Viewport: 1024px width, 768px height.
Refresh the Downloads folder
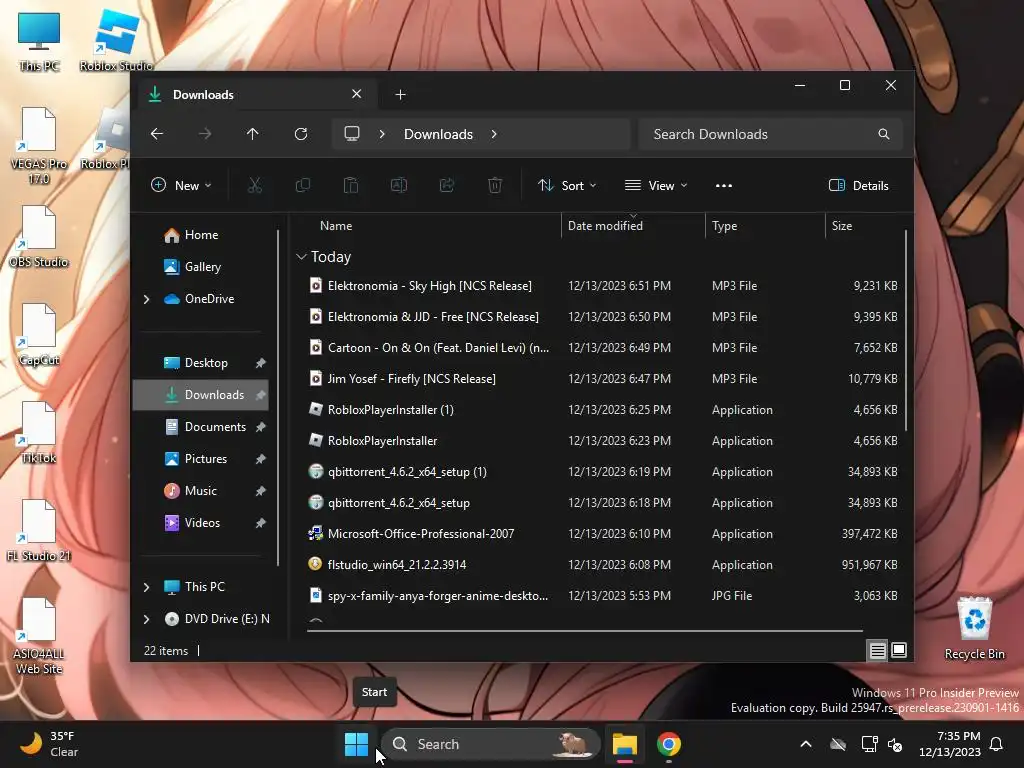[301, 134]
